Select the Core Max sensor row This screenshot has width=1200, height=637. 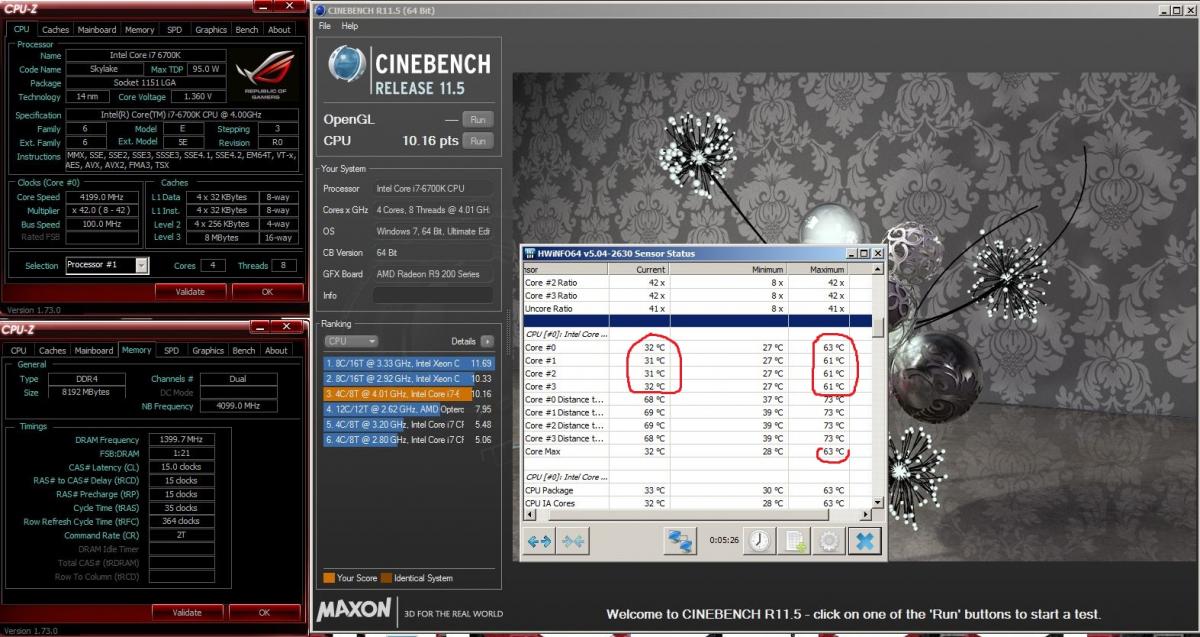tap(697, 451)
